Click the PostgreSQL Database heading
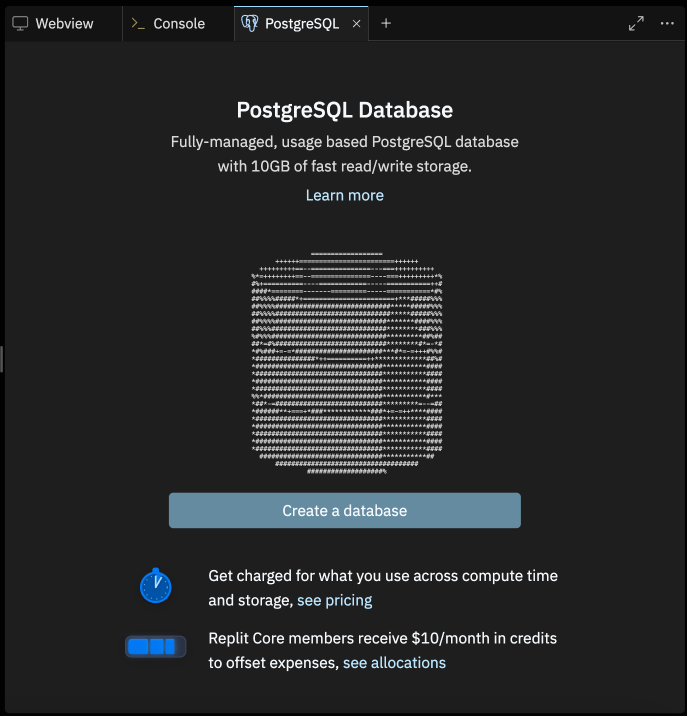 345,110
